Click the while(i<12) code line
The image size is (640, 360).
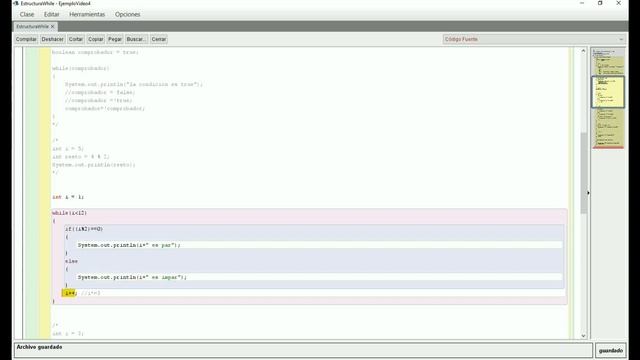point(69,213)
